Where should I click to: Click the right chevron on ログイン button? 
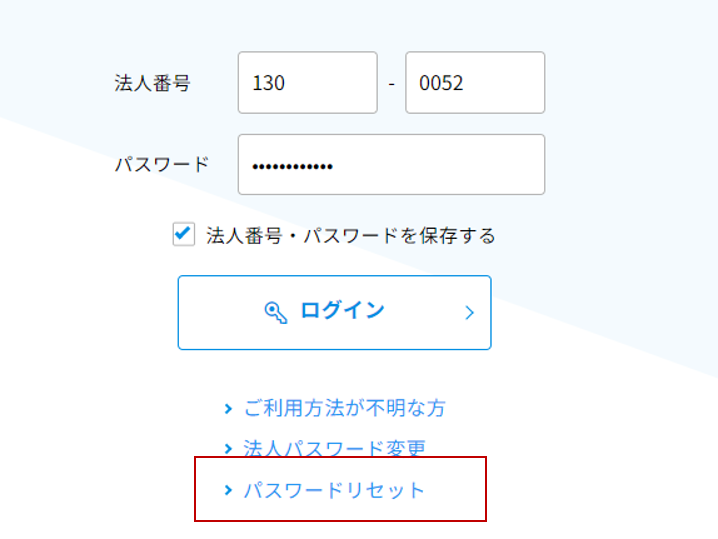coord(469,313)
